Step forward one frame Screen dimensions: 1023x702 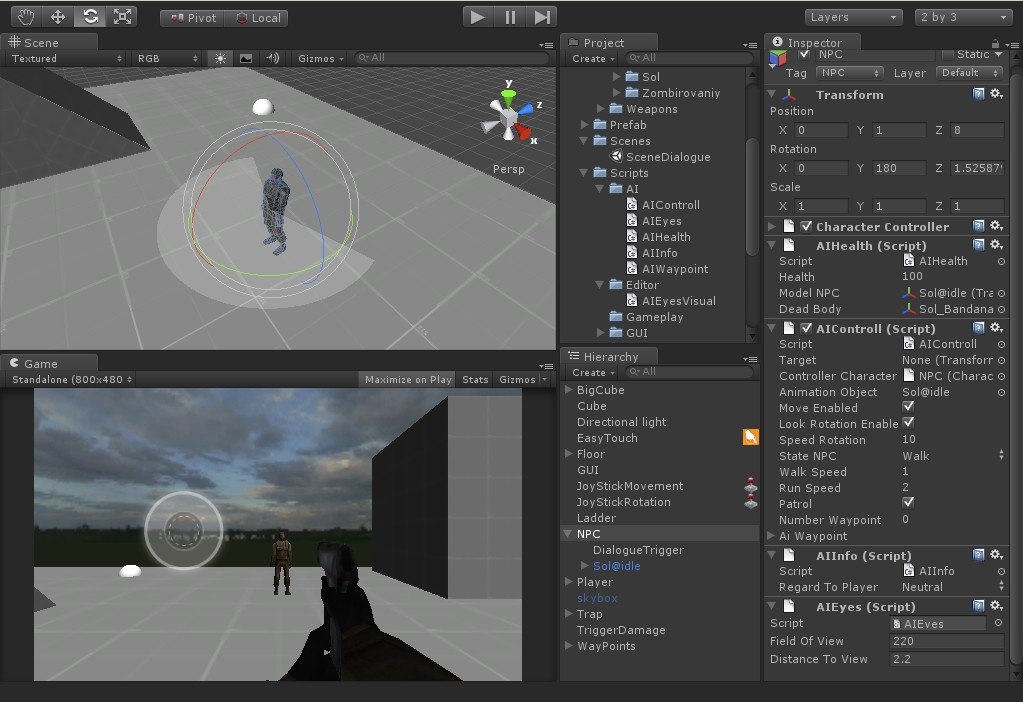(542, 17)
